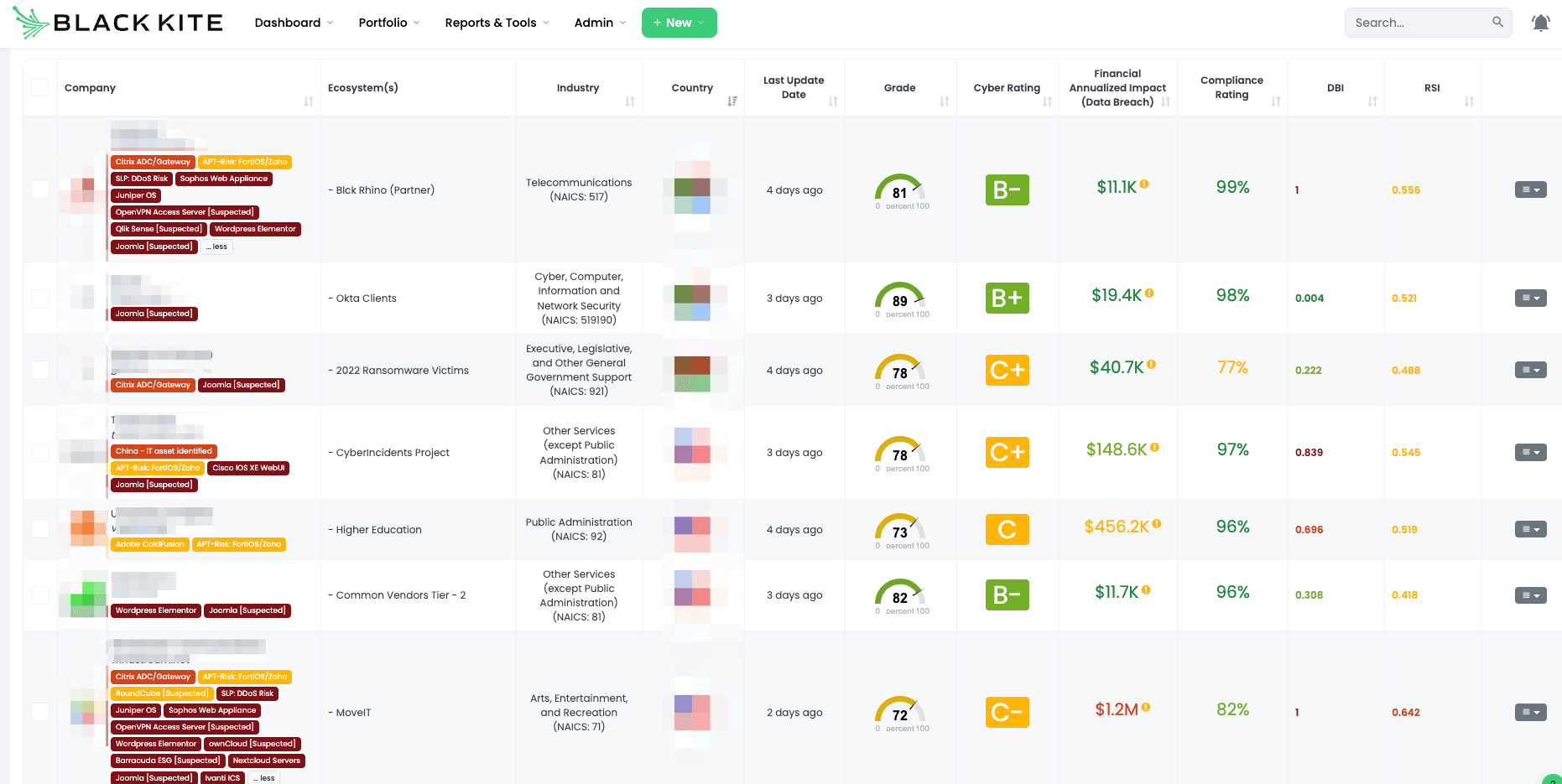Check the Okta Clients row checkbox
Image resolution: width=1562 pixels, height=784 pixels.
pos(39,299)
